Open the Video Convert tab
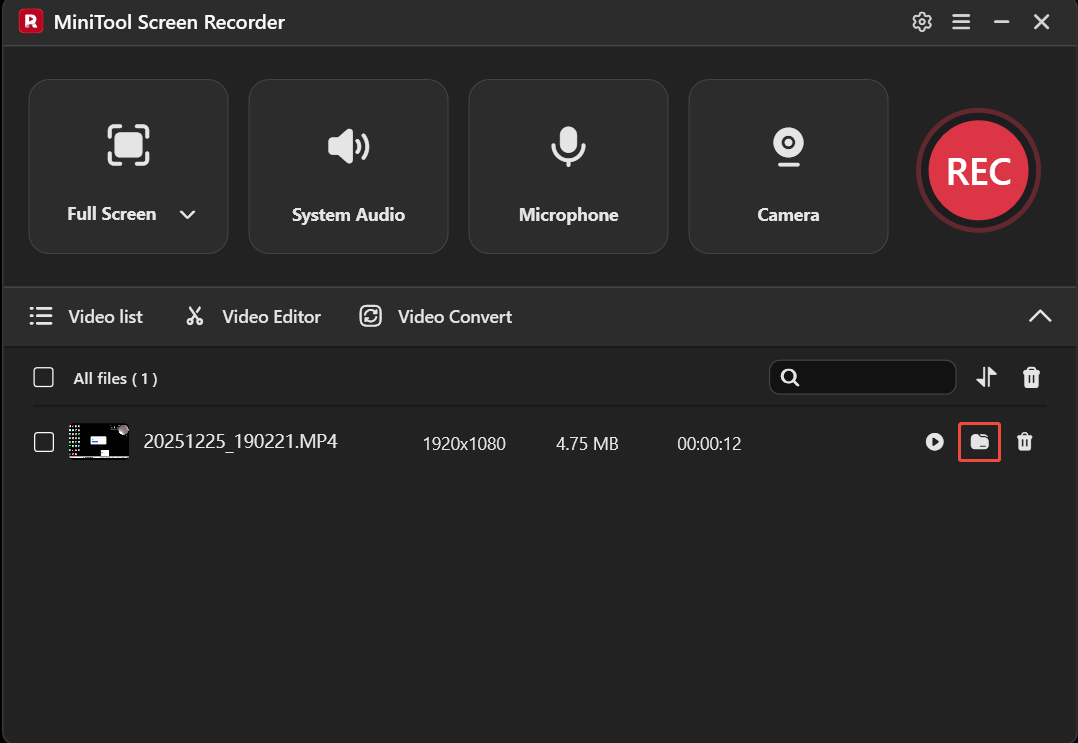Viewport: 1078px width, 743px height. click(x=435, y=316)
